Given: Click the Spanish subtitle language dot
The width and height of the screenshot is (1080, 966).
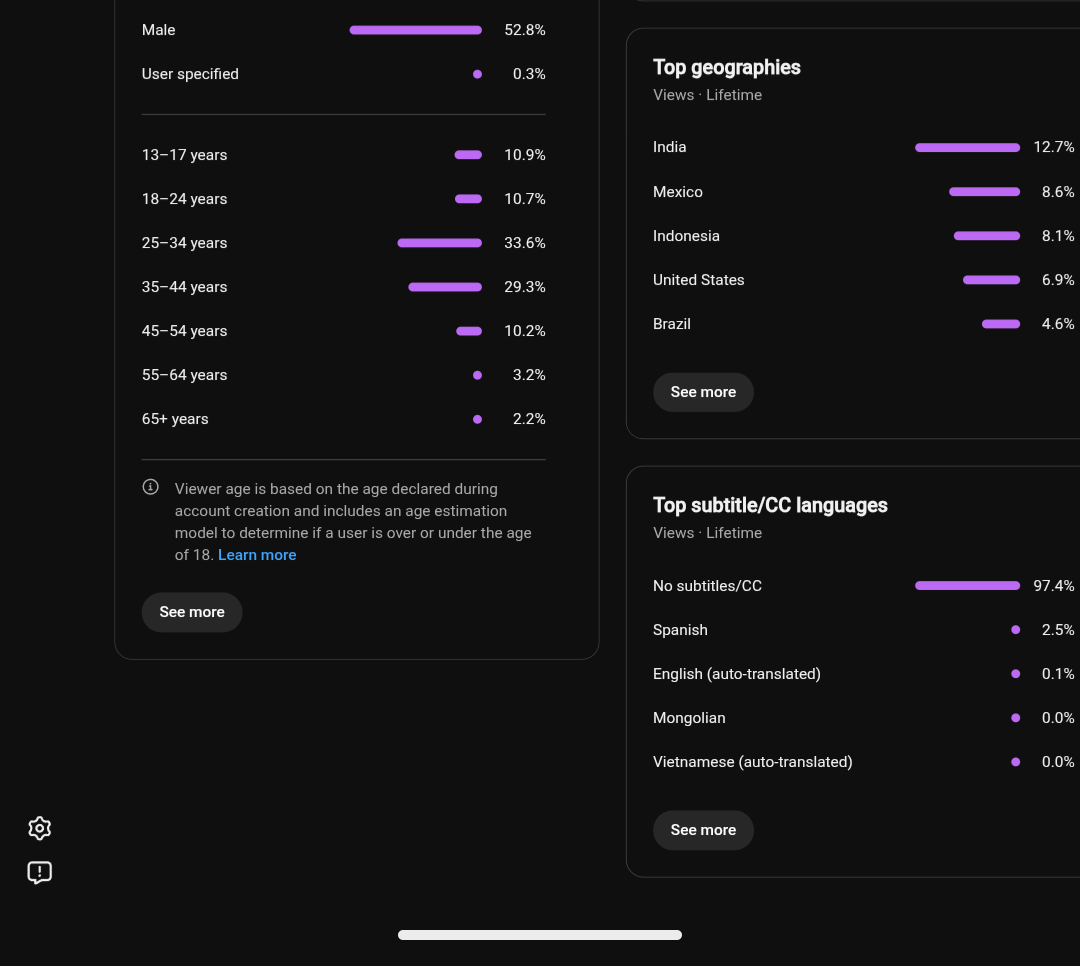Looking at the screenshot, I should click(1015, 630).
